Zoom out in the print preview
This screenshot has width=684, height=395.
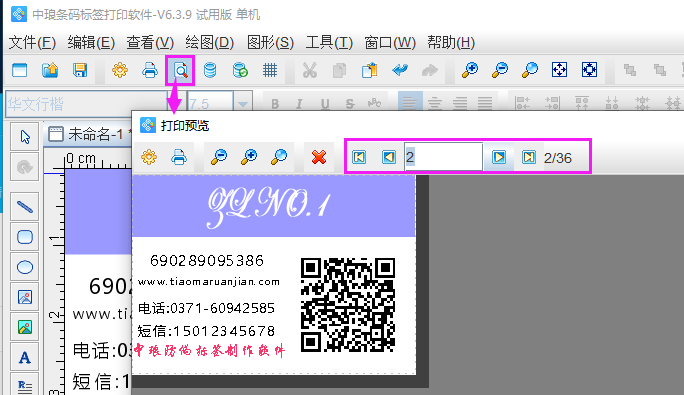tap(219, 157)
